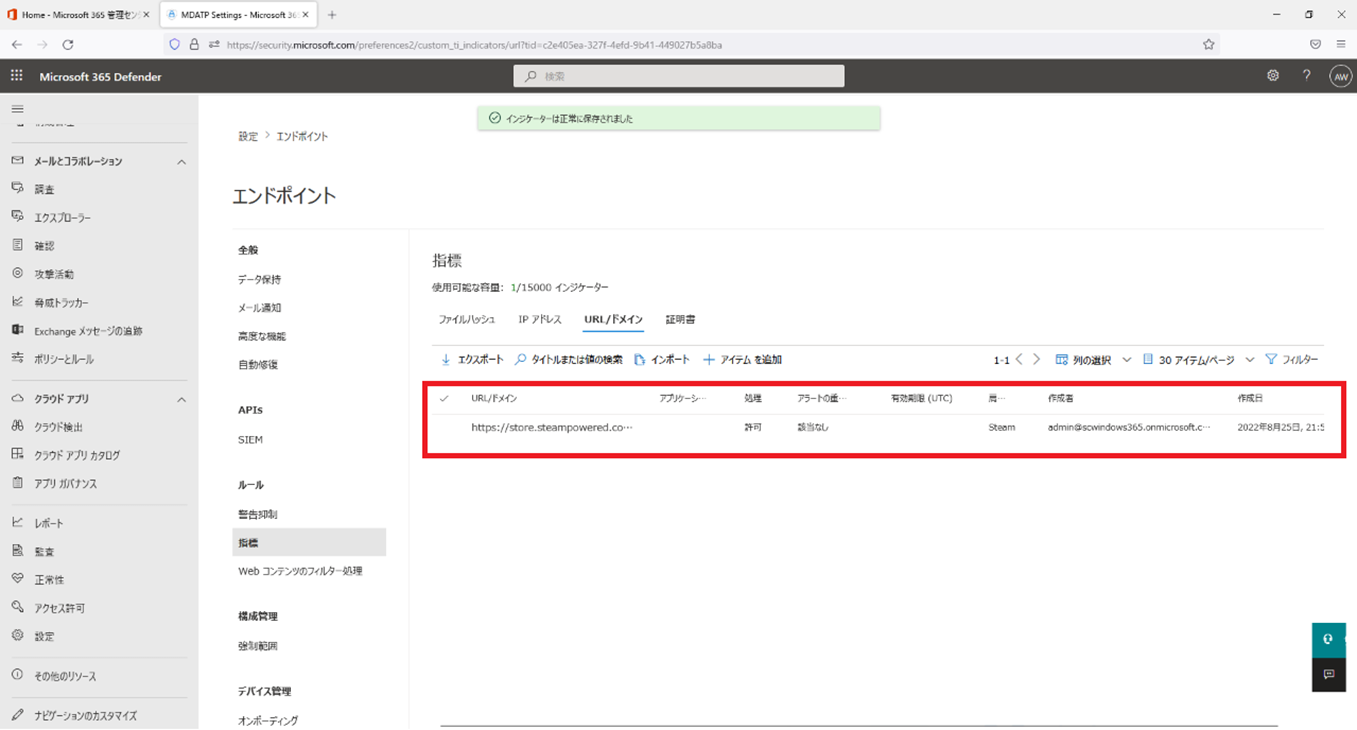The height and width of the screenshot is (730, 1357).
Task: Open 強制範囲 under 構成管理
Action: (257, 646)
